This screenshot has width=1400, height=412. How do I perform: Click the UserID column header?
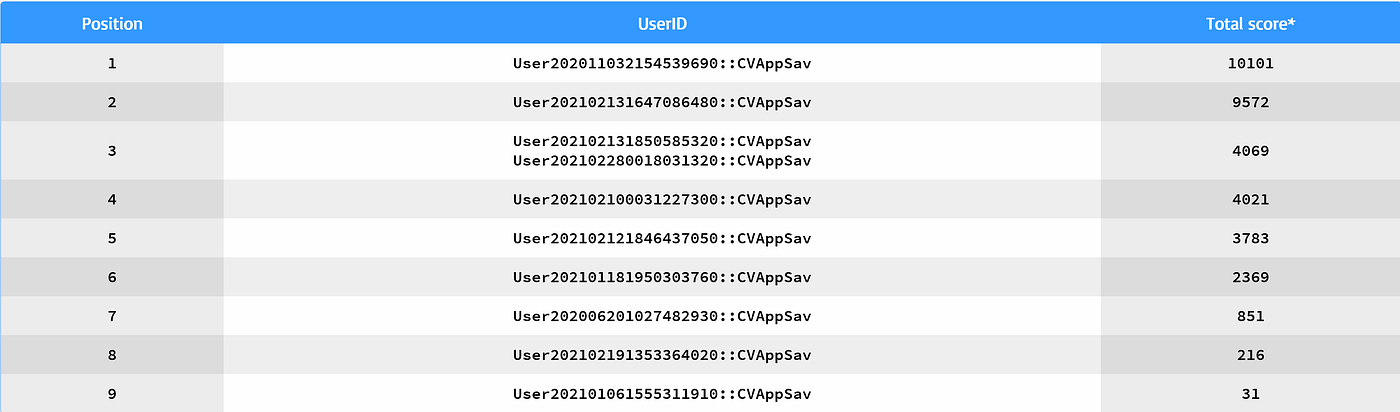(x=662, y=23)
